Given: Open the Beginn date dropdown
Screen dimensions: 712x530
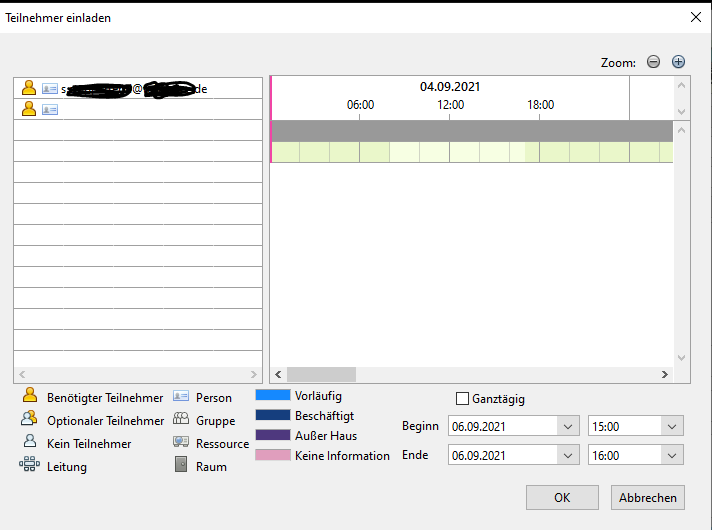Looking at the screenshot, I should tap(568, 426).
